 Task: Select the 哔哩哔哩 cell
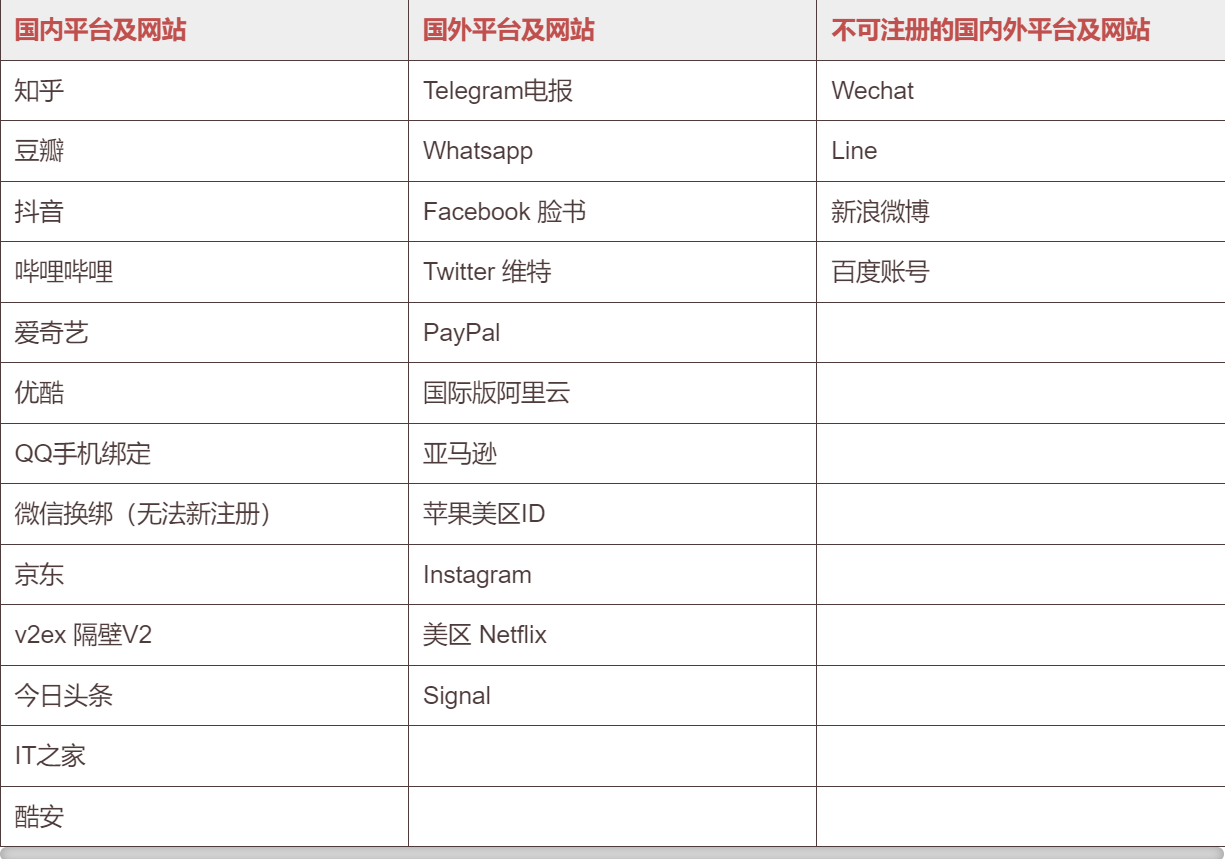coord(204,272)
